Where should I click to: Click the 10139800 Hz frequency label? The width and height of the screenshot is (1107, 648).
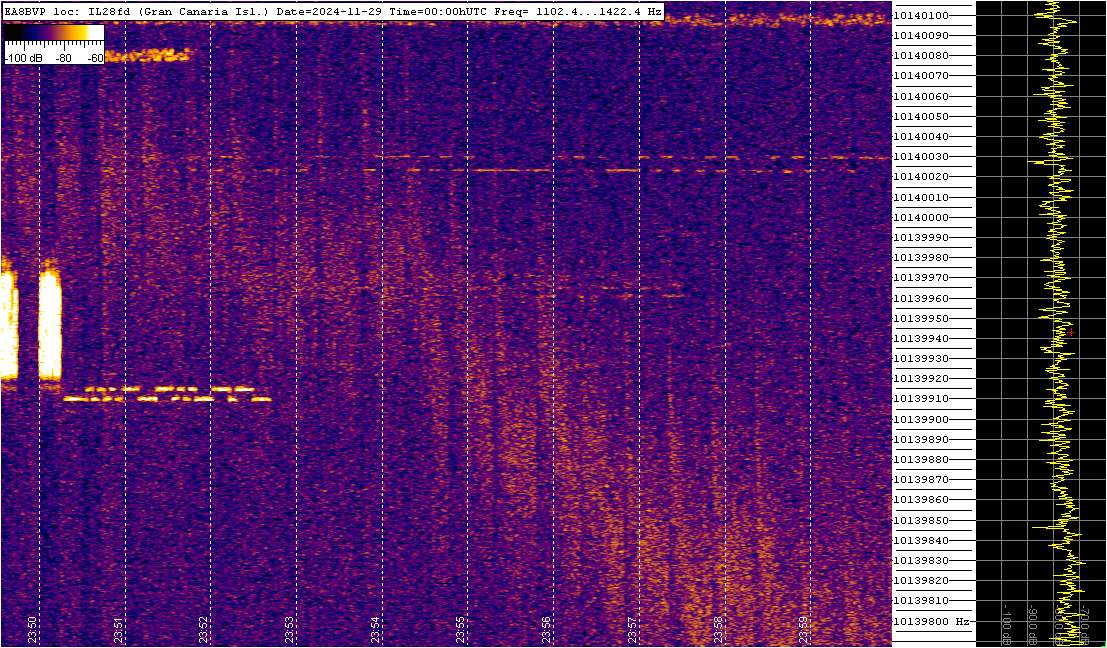[x=931, y=622]
